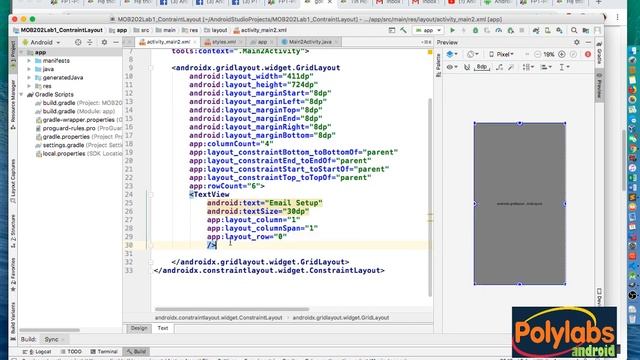The height and width of the screenshot is (360, 640).
Task: Open the Gradle side panel
Action: click(x=599, y=53)
